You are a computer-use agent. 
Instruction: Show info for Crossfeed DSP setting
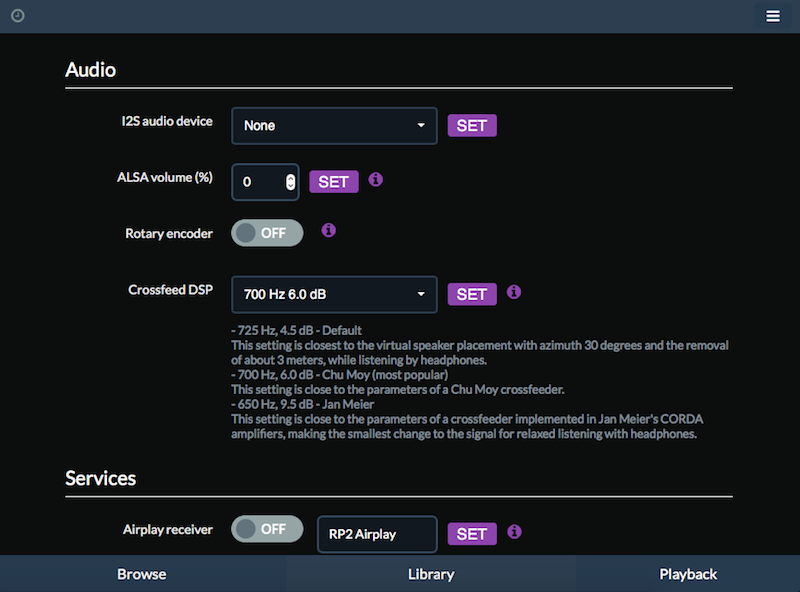(514, 292)
